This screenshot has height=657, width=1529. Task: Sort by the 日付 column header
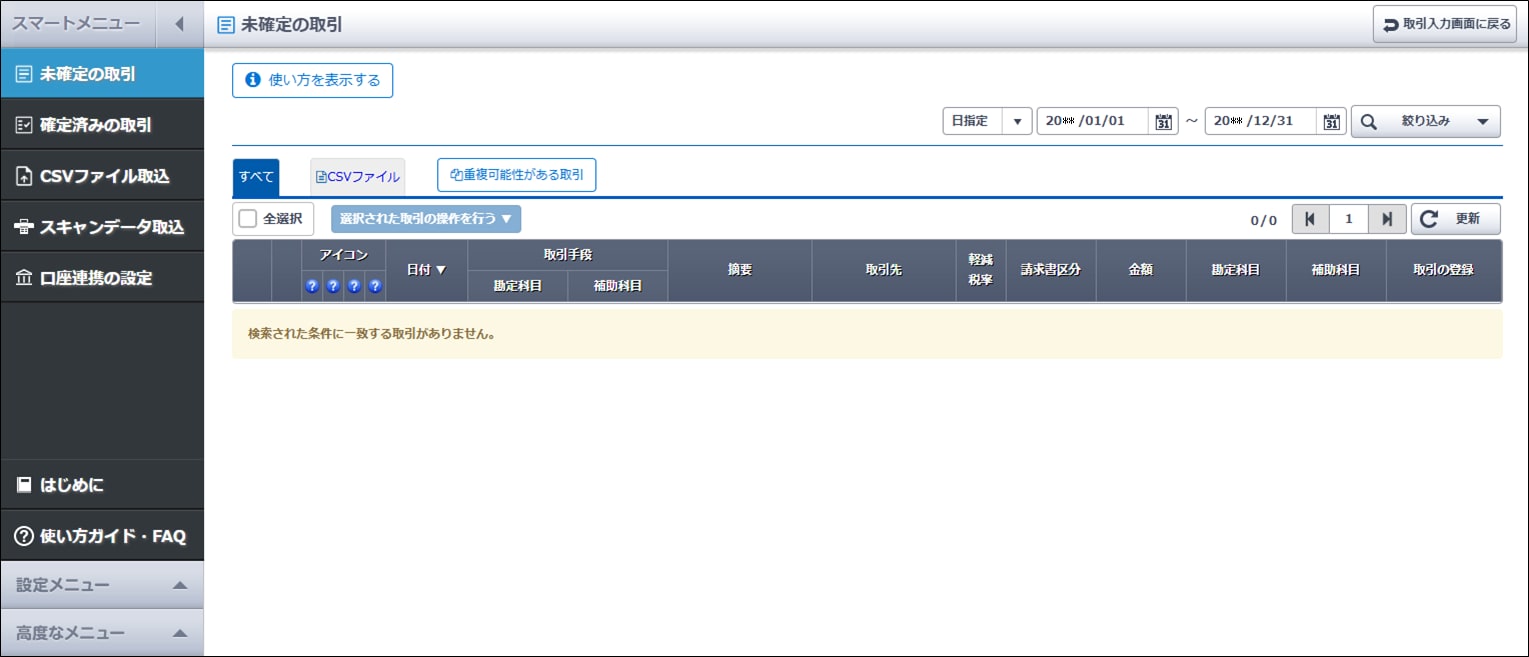point(426,270)
